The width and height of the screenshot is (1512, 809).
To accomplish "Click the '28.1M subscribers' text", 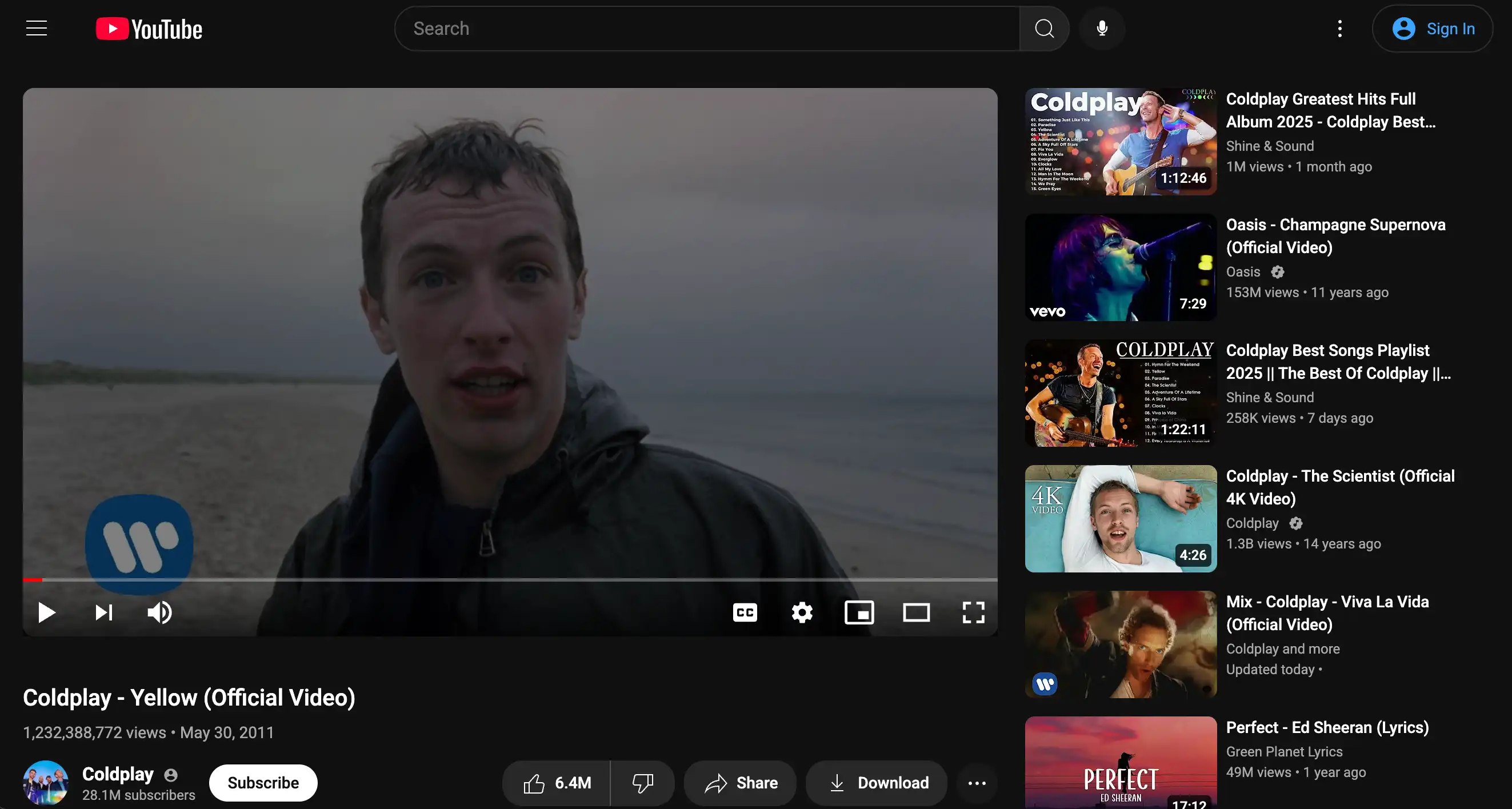I will point(138,795).
